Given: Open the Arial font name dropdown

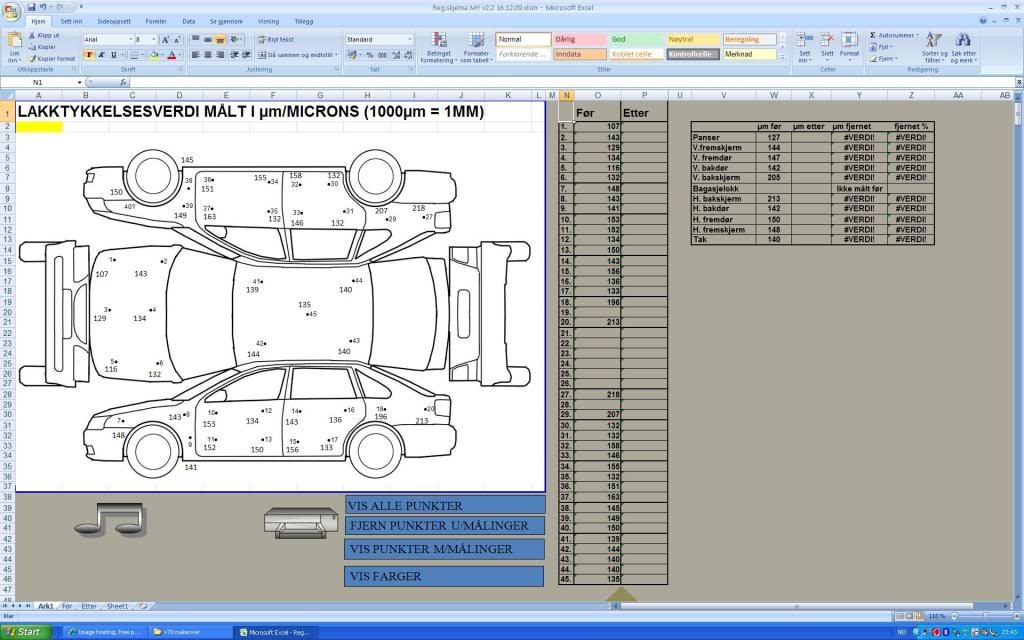Looking at the screenshot, I should tap(129, 39).
